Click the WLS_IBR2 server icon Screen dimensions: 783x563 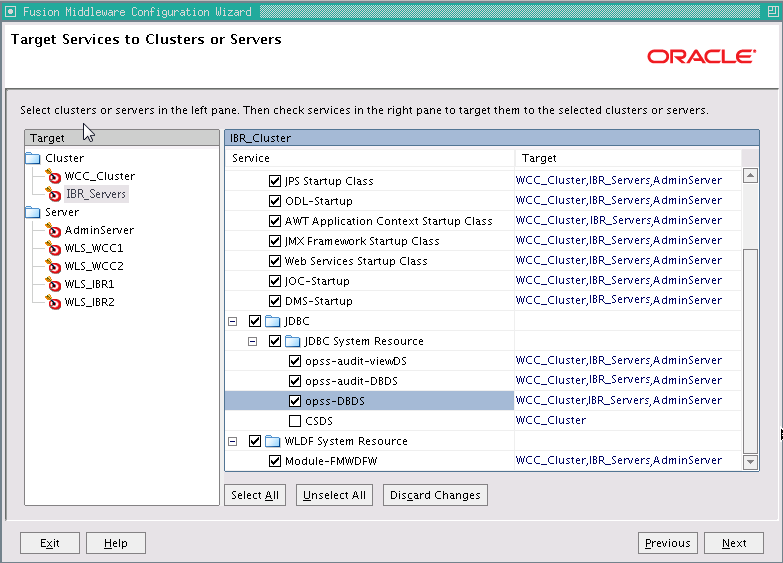click(53, 302)
